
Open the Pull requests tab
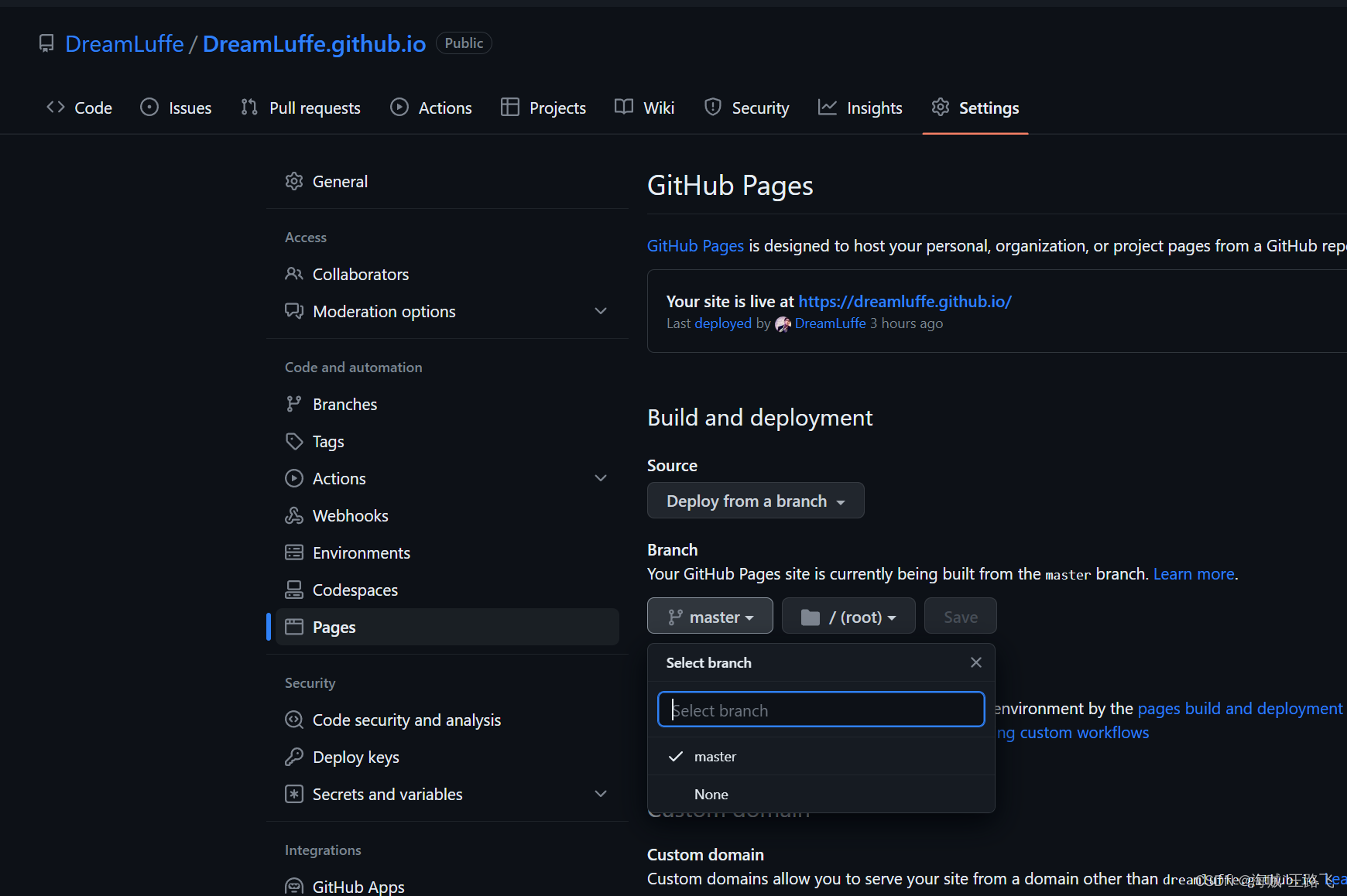pos(300,108)
